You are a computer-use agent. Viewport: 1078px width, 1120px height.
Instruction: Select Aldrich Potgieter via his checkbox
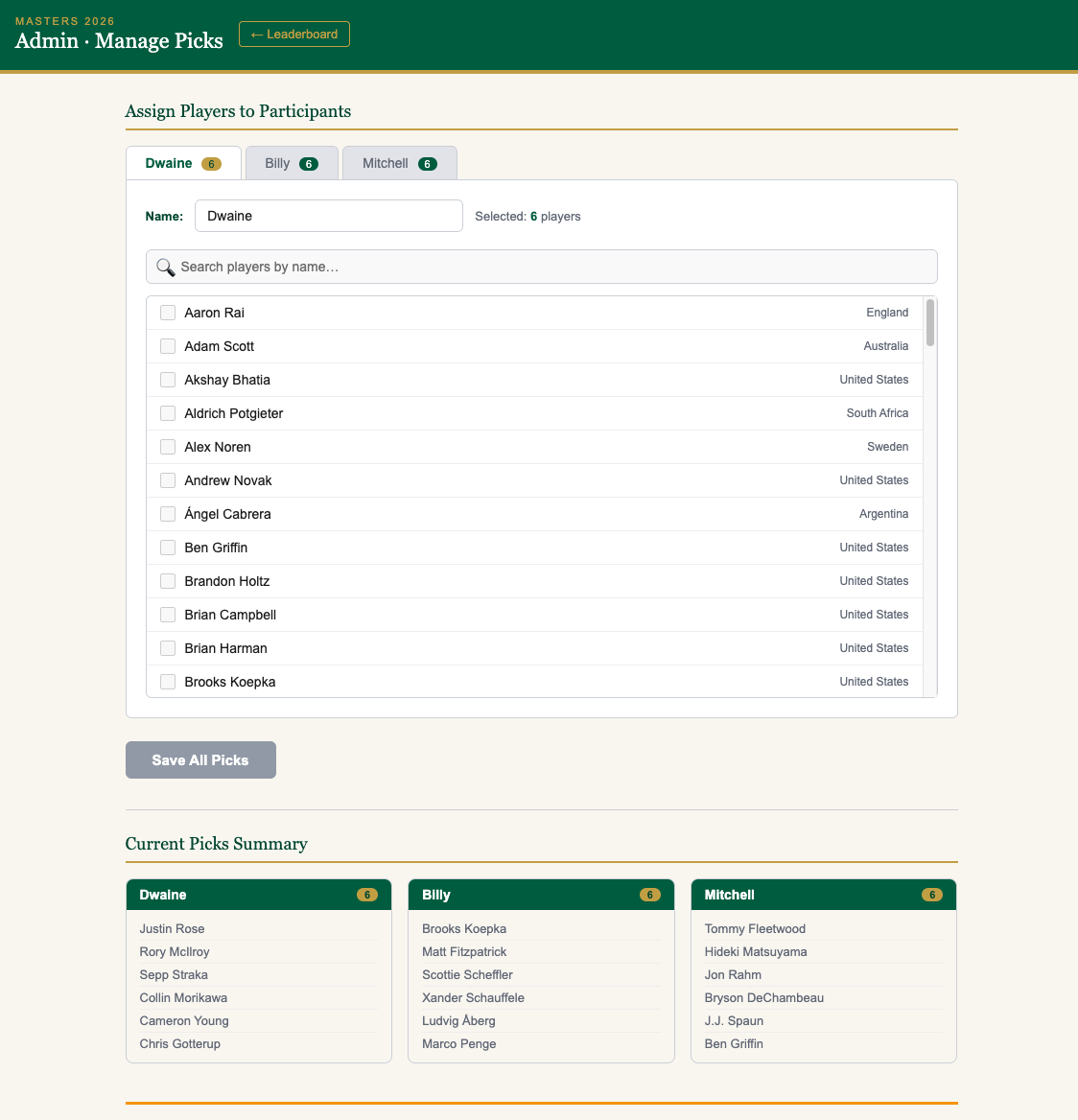point(168,413)
